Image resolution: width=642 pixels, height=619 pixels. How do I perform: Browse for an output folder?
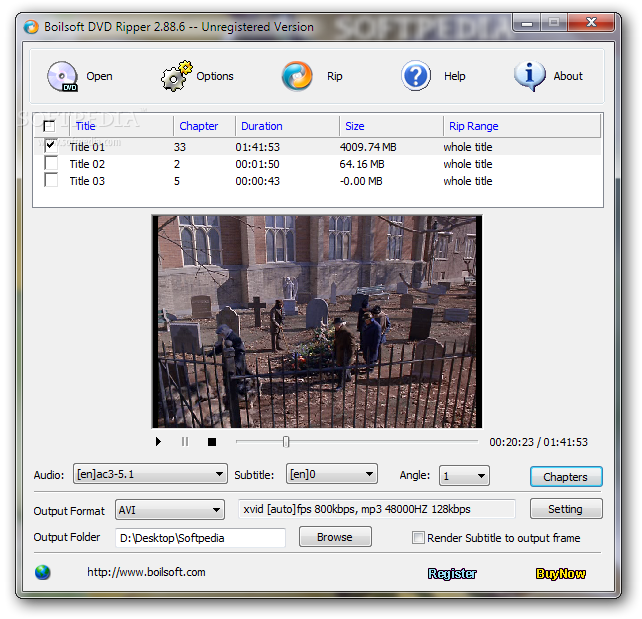click(335, 537)
